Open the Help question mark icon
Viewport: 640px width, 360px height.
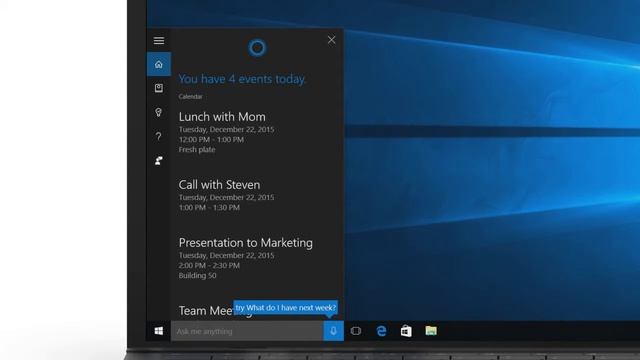coord(159,136)
